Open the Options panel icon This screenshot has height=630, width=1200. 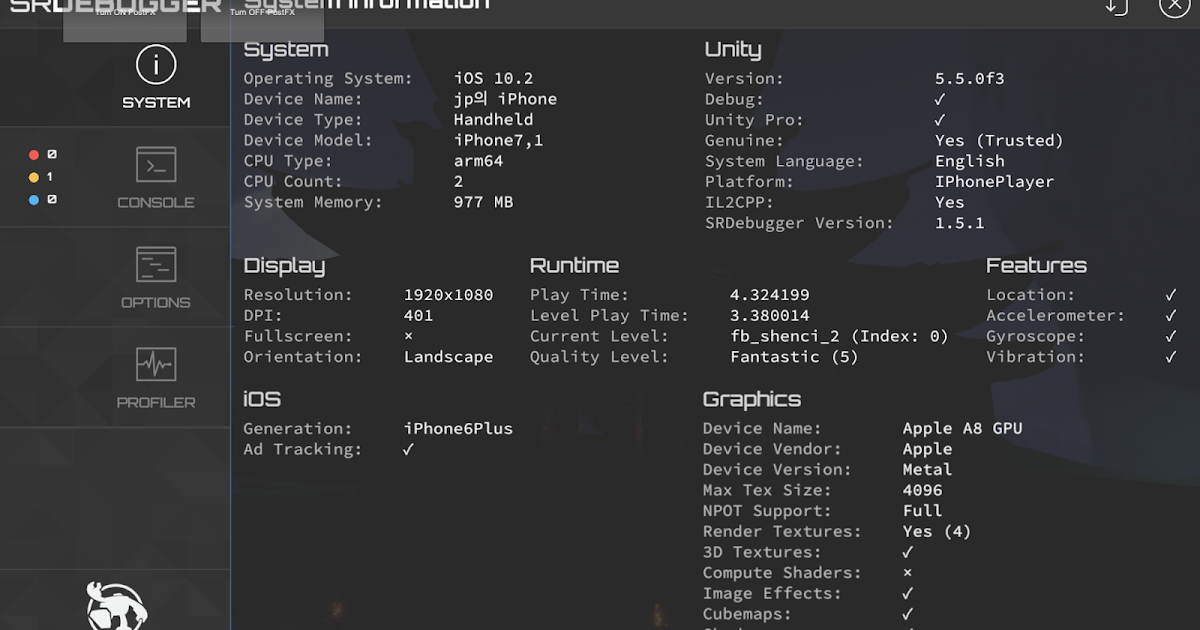click(x=156, y=262)
